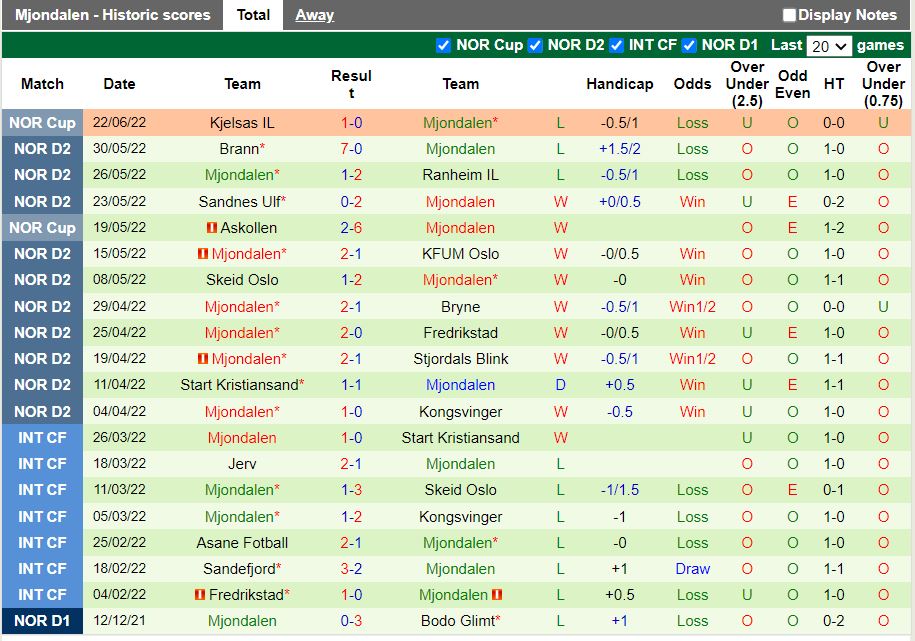
Task: Click the HT column header
Action: (834, 84)
